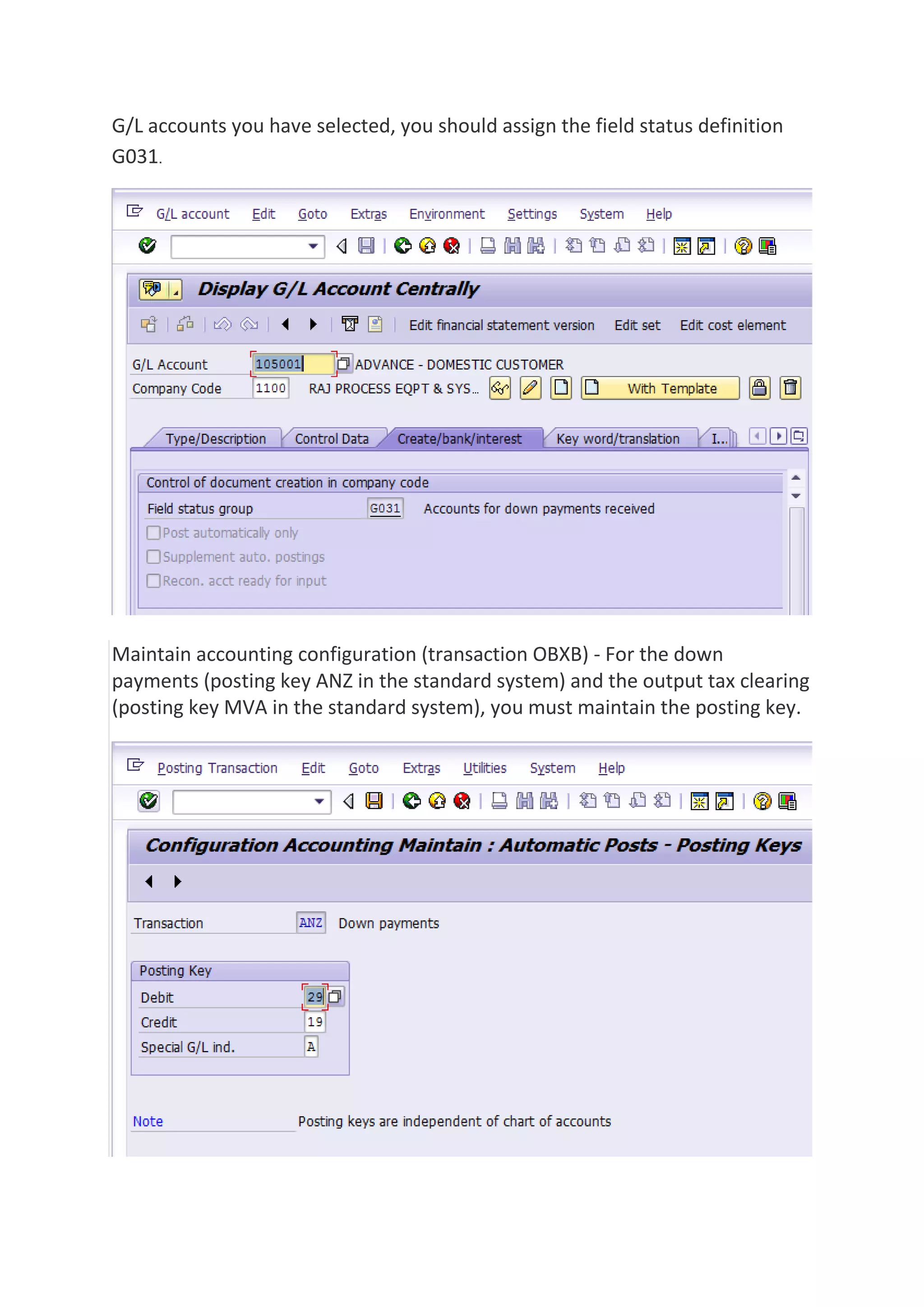Toggle Post automatically only checkbox

click(x=153, y=533)
